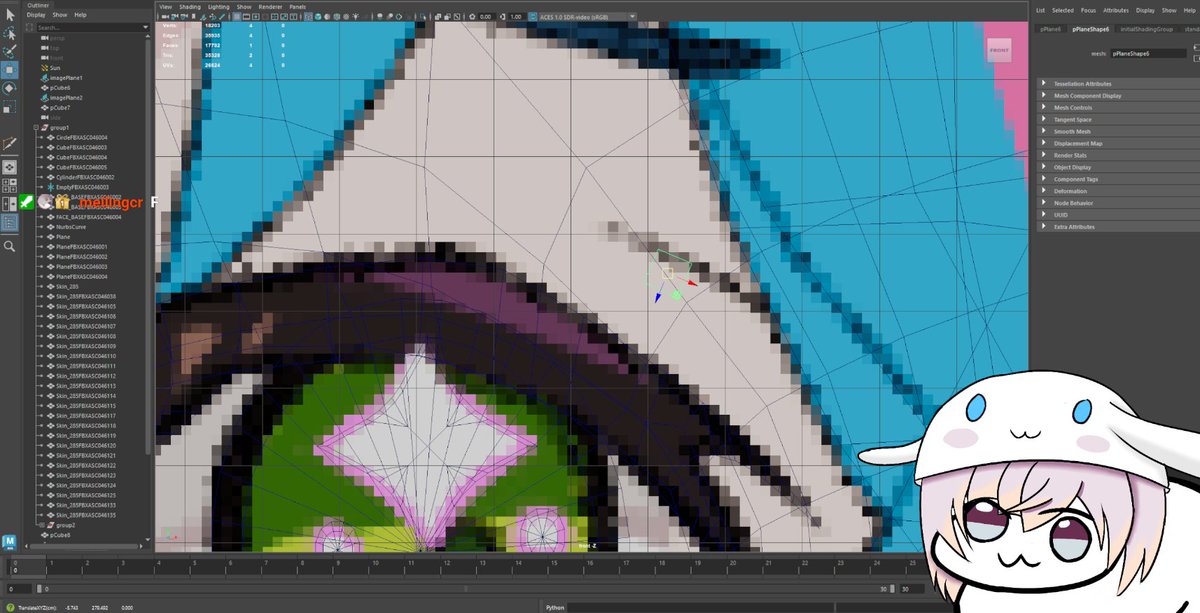The height and width of the screenshot is (613, 1200).
Task: Switch to the pPlaneShape6 tab
Action: 1090,30
